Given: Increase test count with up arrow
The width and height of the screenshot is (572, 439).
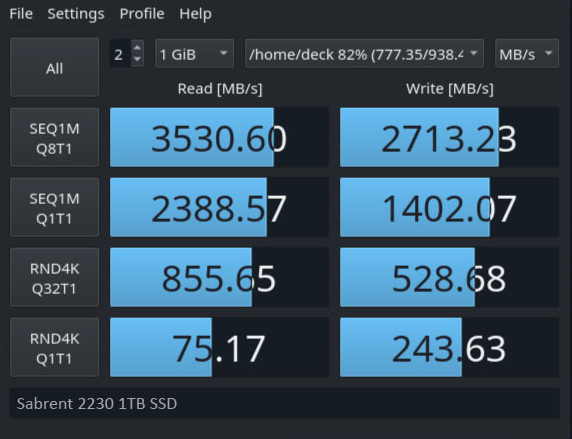Looking at the screenshot, I should [x=137, y=47].
